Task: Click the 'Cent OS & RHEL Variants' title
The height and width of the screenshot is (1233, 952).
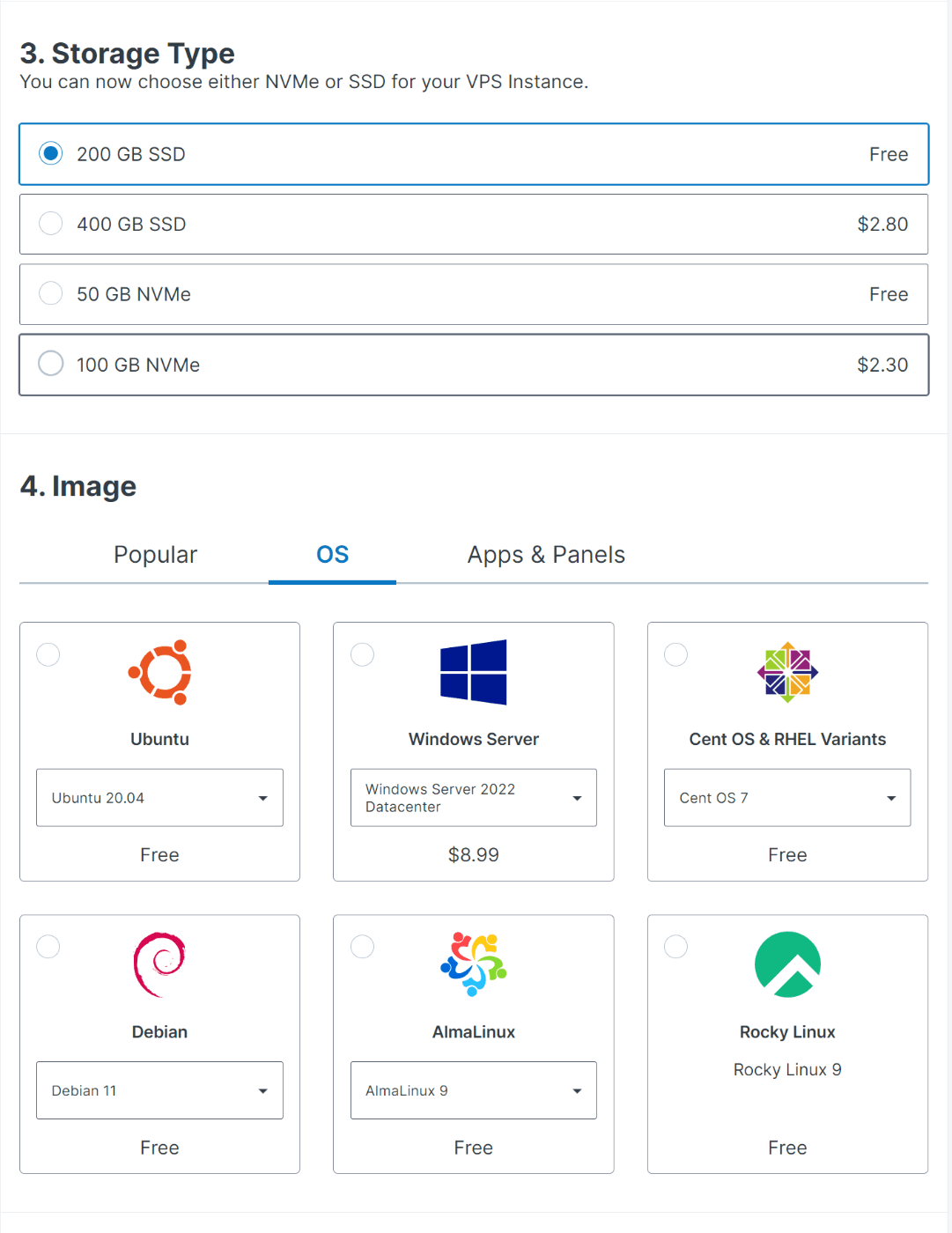Action: (x=787, y=740)
